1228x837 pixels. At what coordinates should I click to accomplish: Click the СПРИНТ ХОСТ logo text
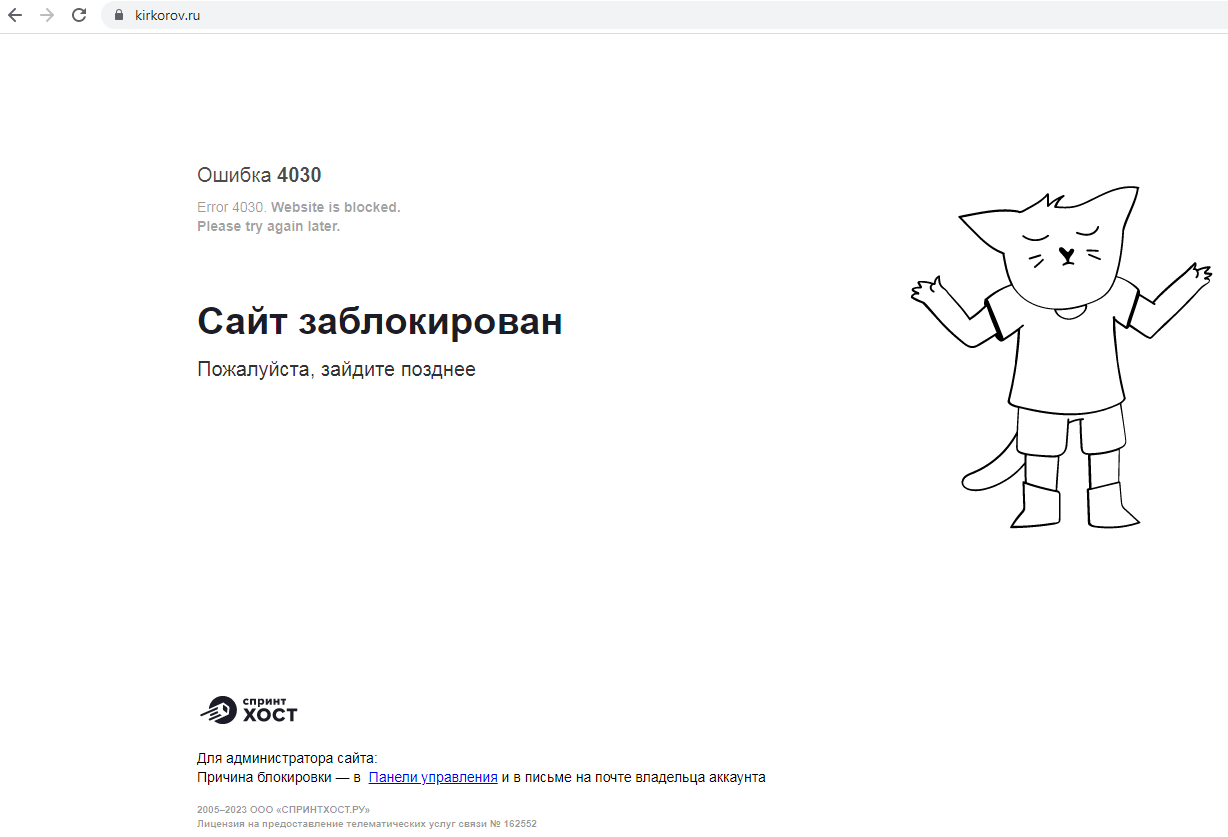pos(269,710)
